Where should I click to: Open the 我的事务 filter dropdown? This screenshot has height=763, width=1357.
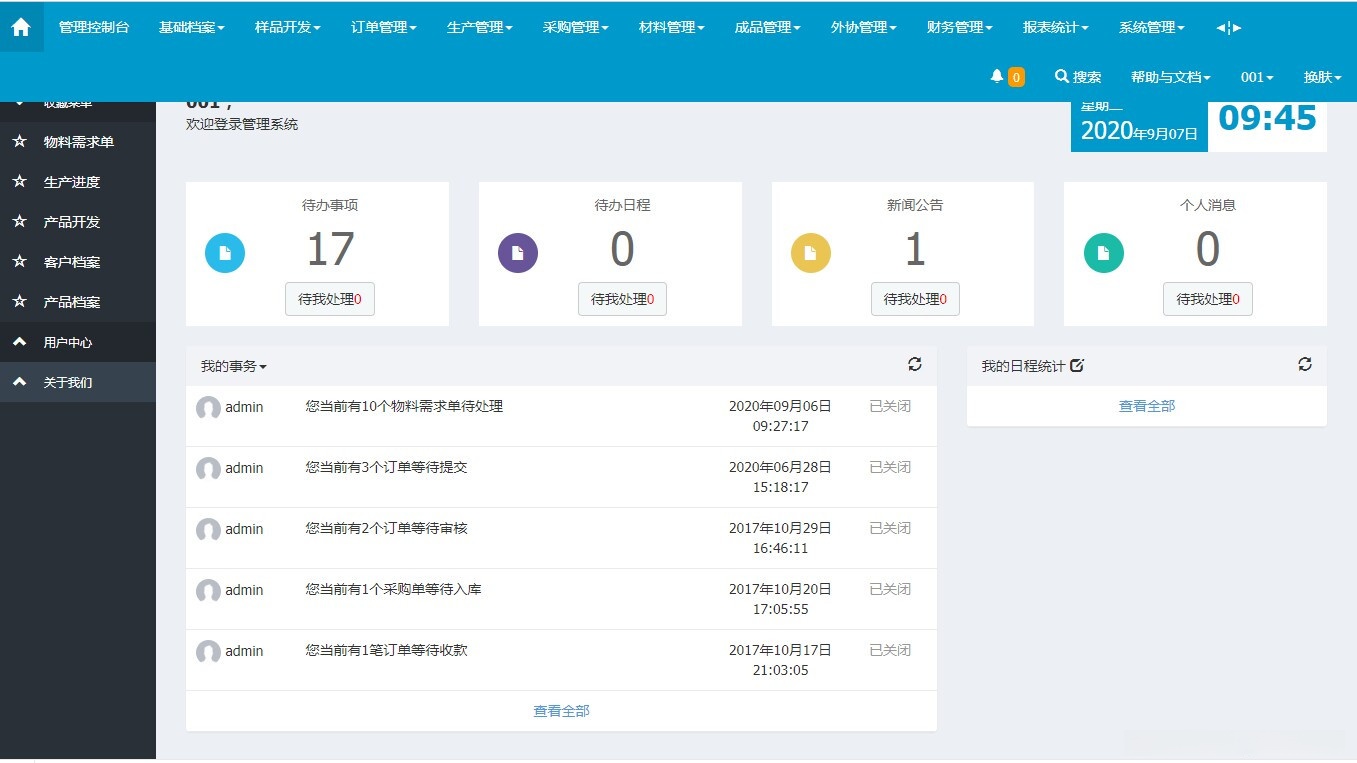click(x=232, y=366)
